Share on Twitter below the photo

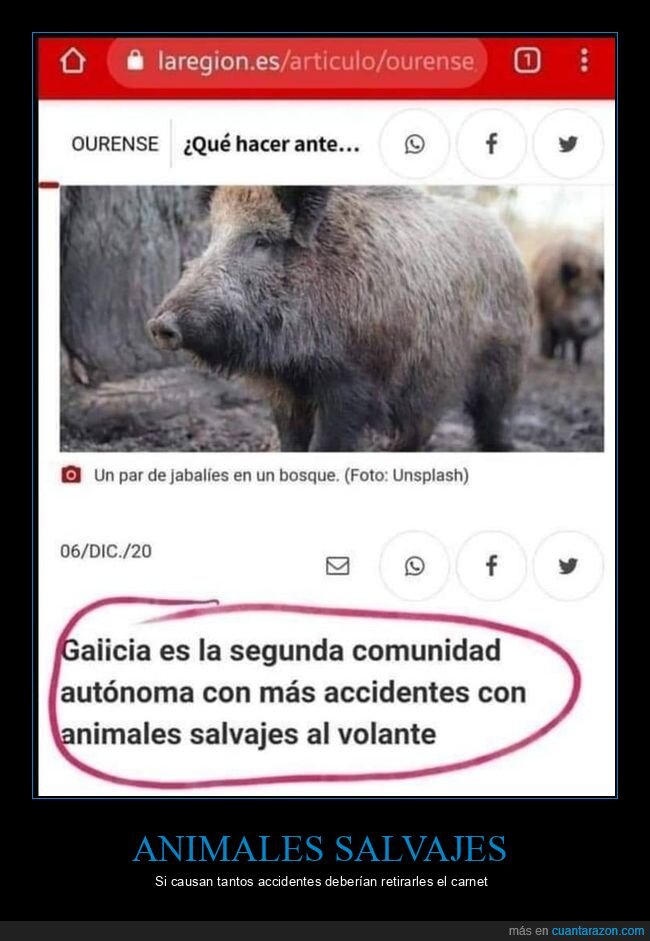(x=568, y=566)
